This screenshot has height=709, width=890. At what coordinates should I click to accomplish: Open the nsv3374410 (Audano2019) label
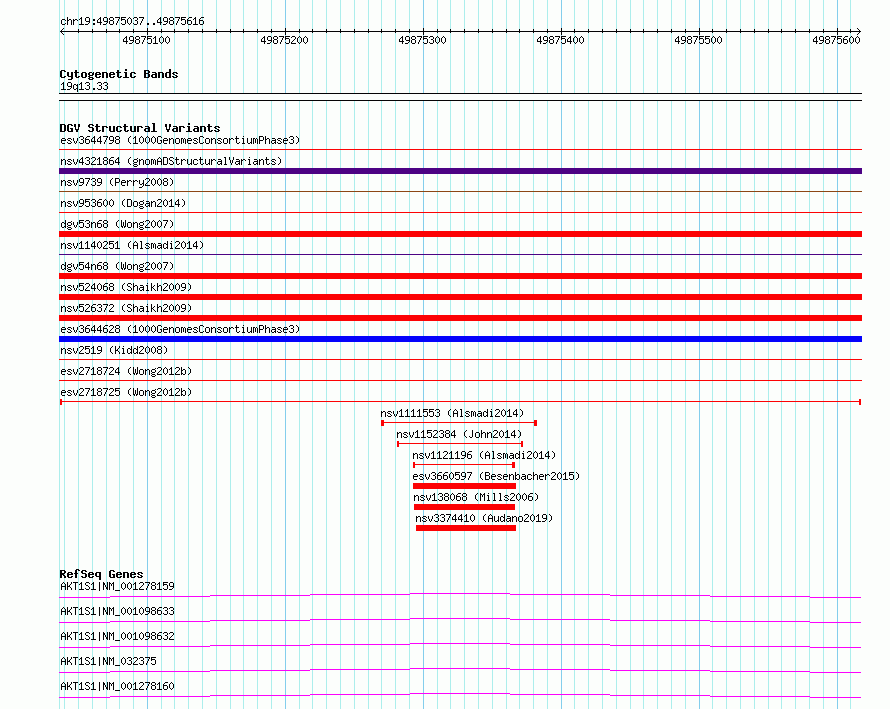click(484, 518)
